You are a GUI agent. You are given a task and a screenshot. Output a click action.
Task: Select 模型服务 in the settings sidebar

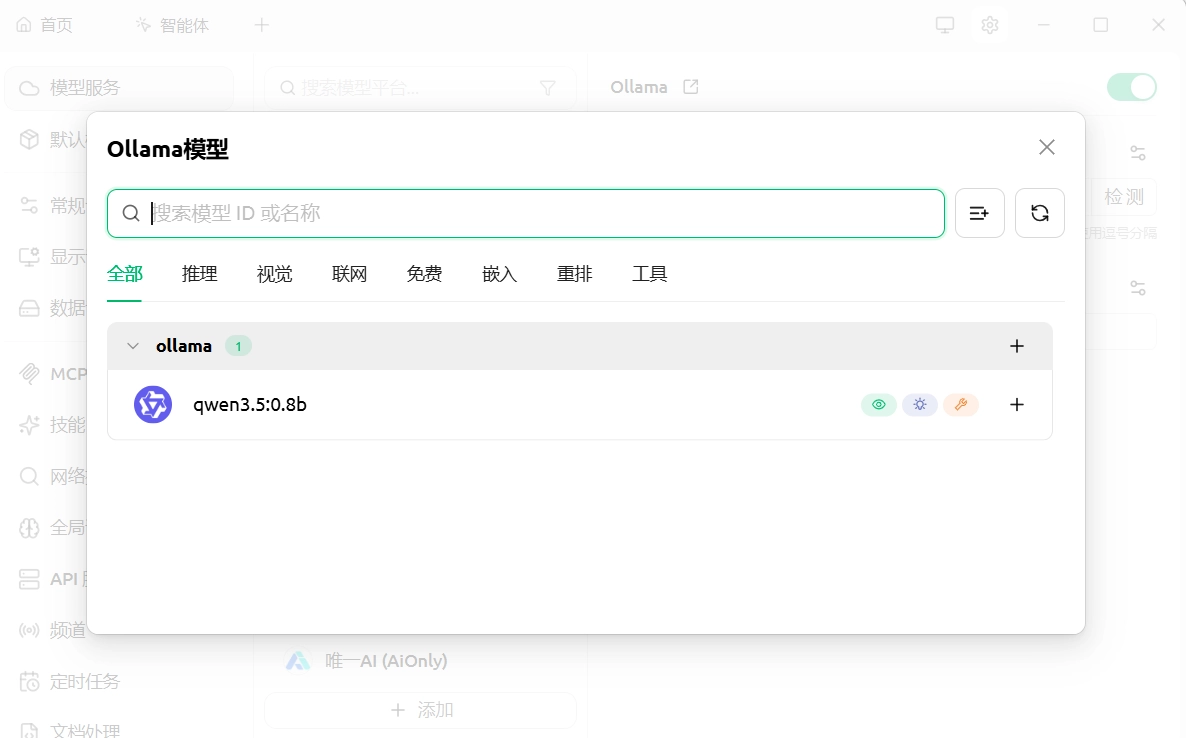point(119,88)
